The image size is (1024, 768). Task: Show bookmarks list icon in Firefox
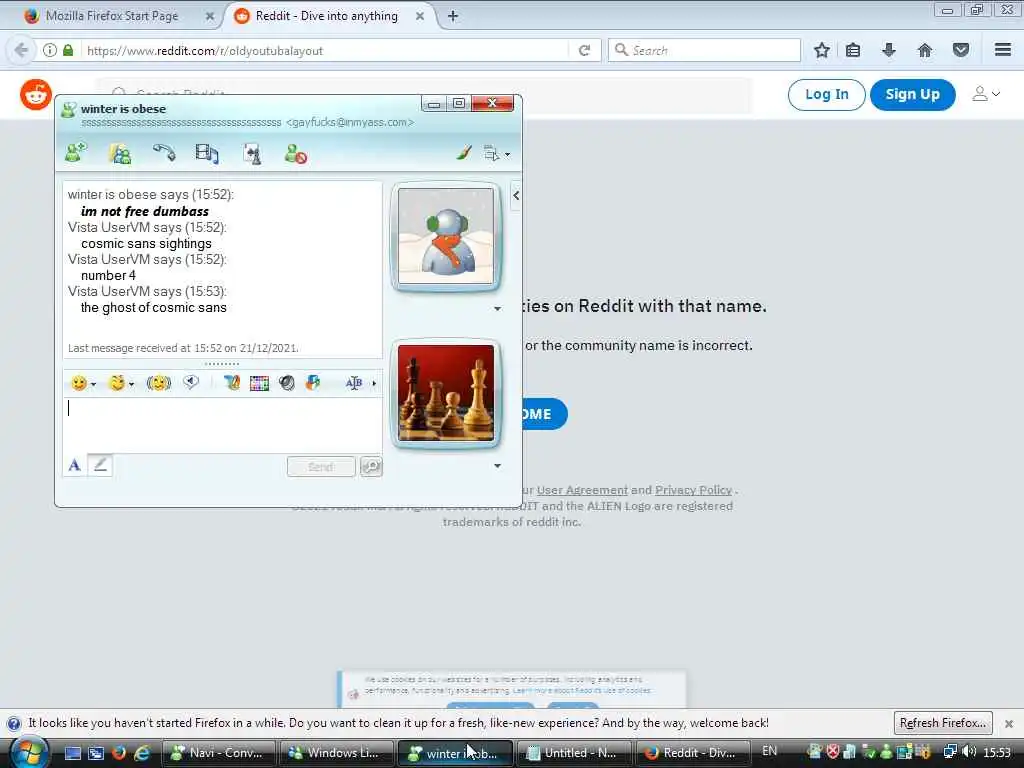852,50
